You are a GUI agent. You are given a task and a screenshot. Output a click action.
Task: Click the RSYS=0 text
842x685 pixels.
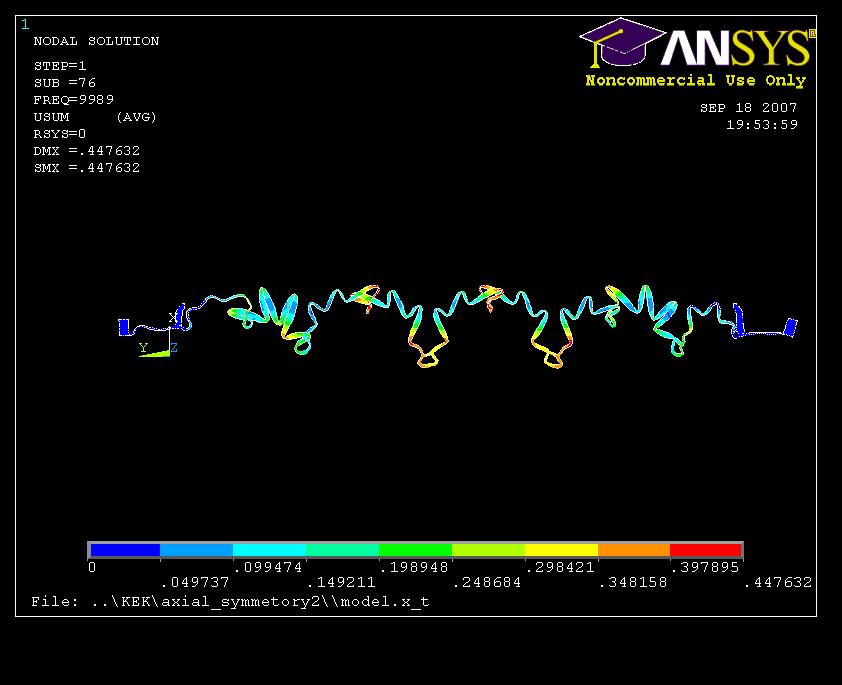click(60, 134)
